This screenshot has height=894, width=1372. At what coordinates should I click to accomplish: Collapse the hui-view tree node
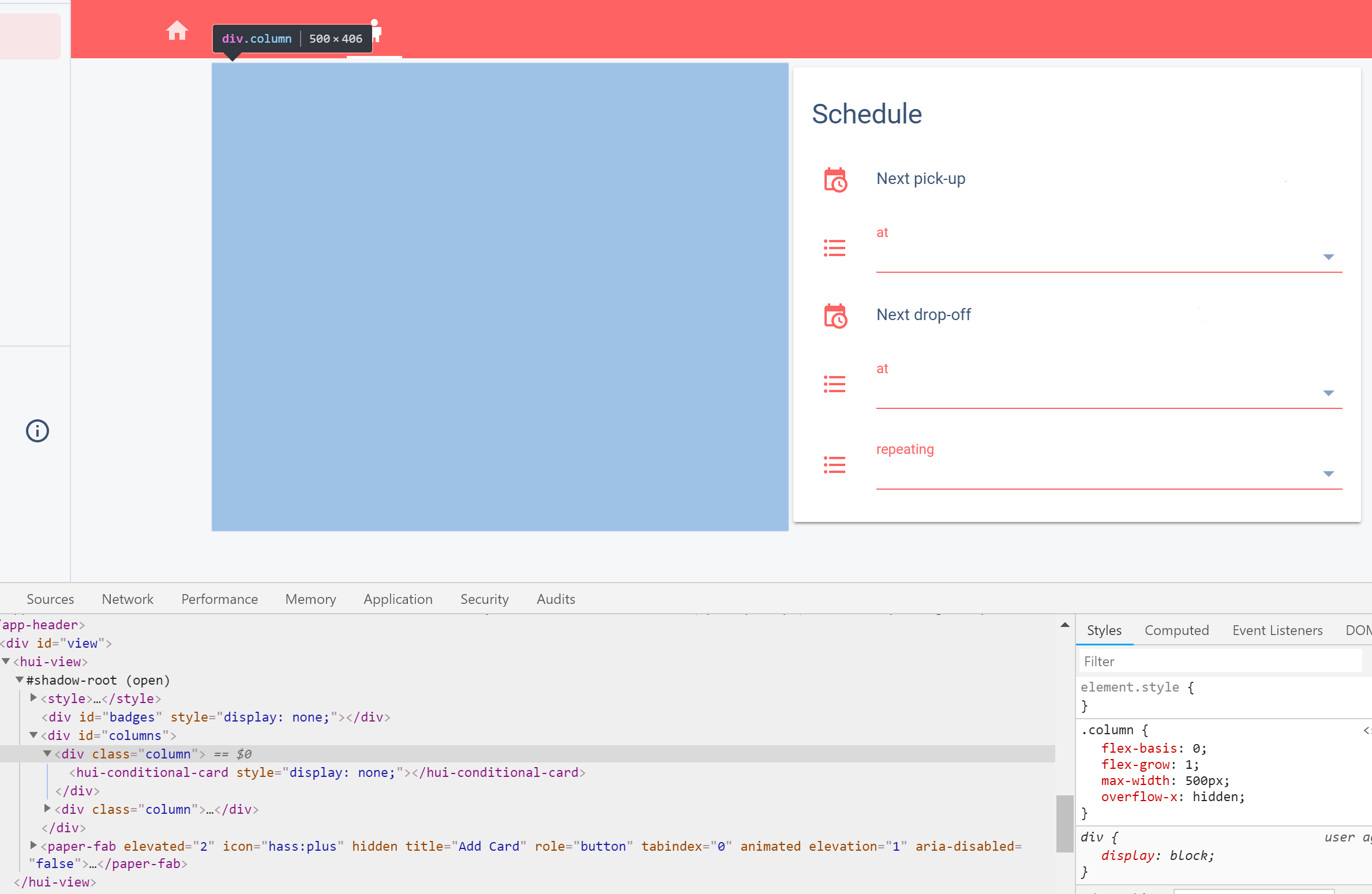[6, 661]
